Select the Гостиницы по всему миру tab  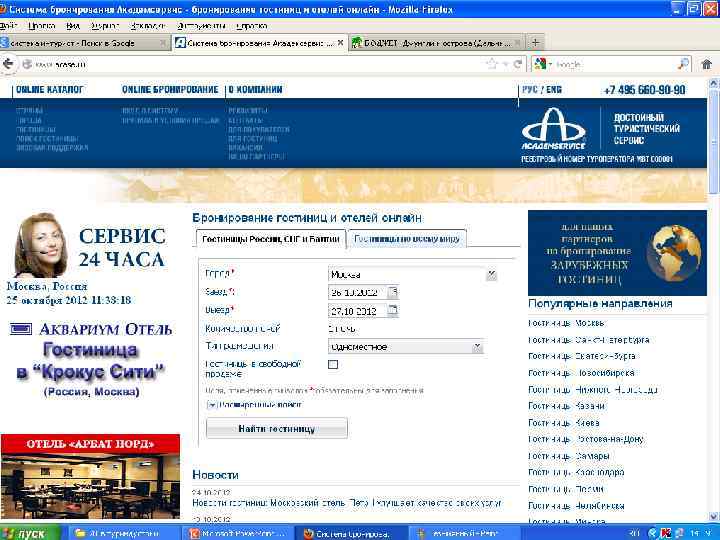[407, 239]
